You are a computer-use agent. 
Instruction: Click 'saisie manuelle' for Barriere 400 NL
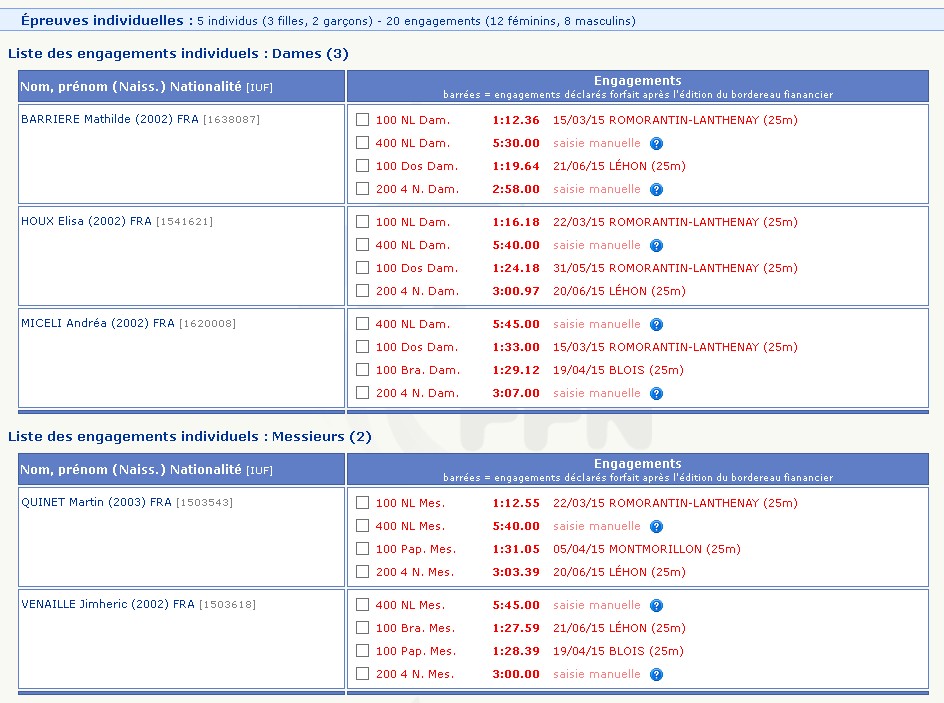(x=597, y=143)
